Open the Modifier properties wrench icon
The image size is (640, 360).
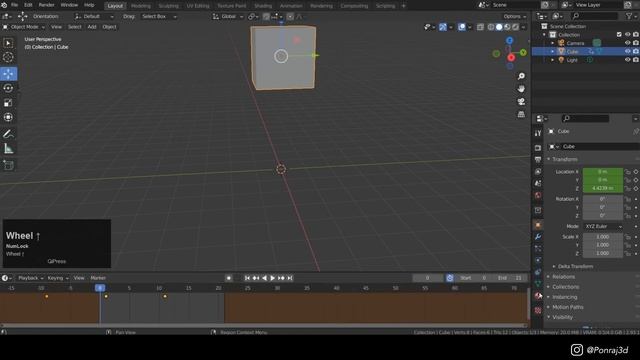[538, 237]
